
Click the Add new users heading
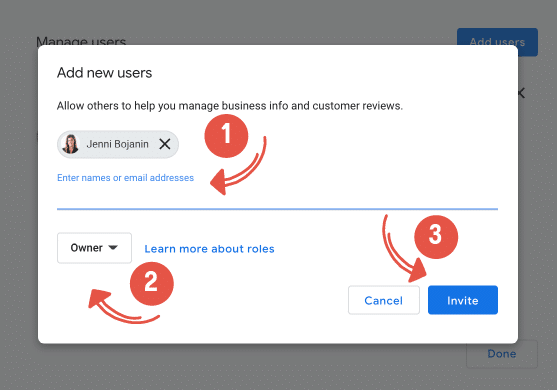click(x=104, y=73)
